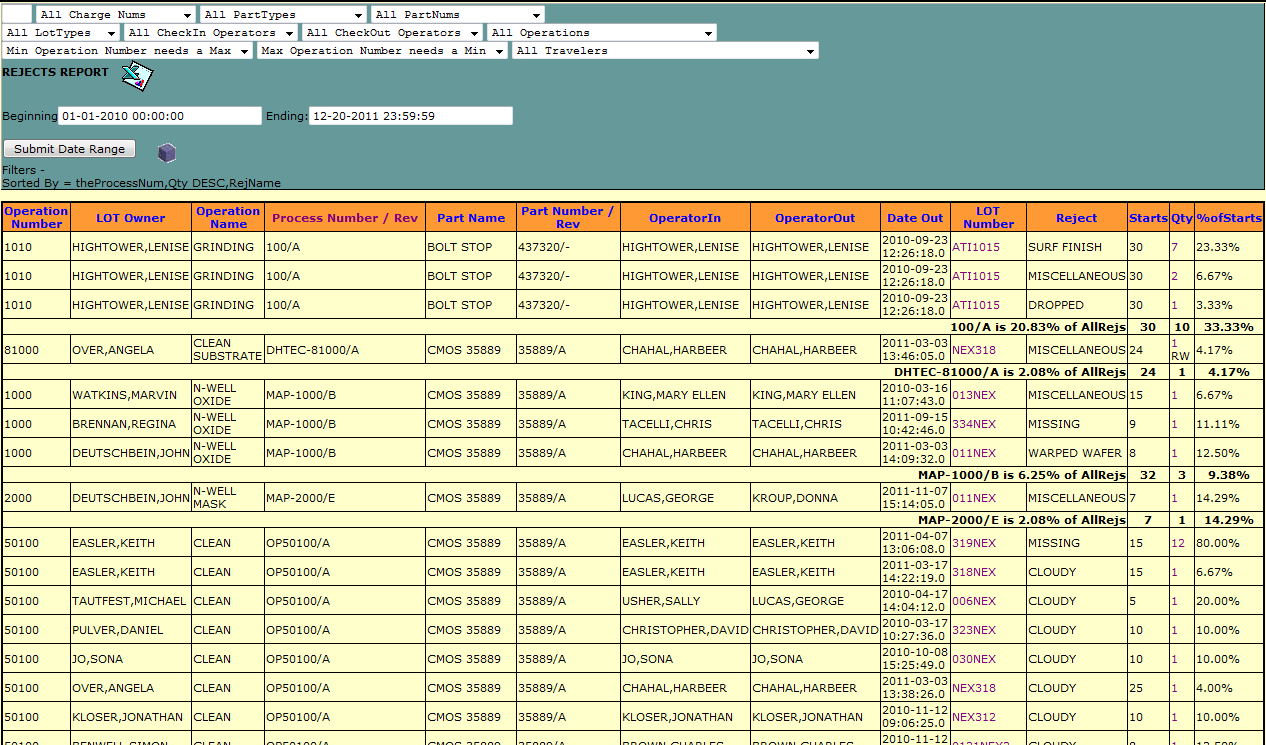Open the Min Operation Number dropdown
1266x745 pixels.
pos(127,51)
